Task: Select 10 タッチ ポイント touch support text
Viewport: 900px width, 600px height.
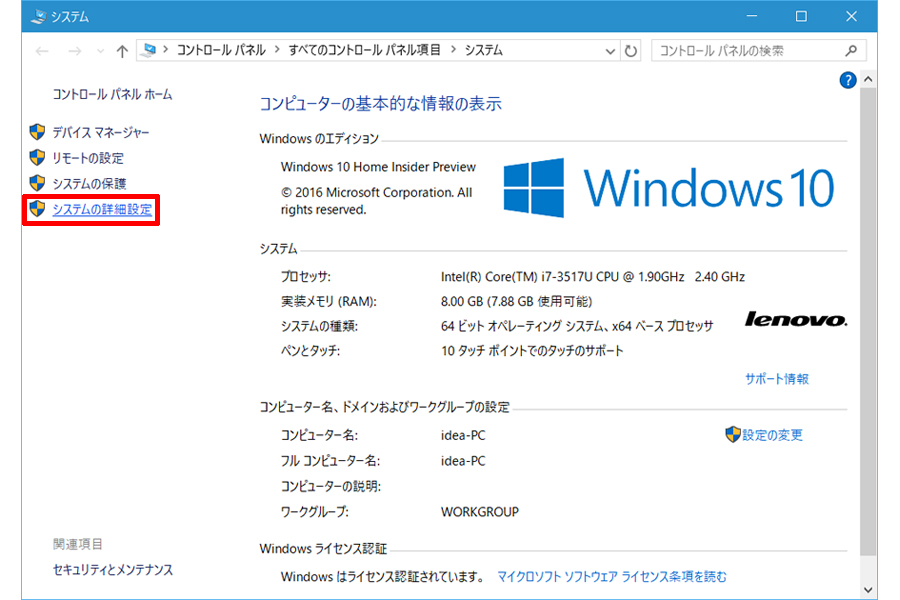Action: [x=532, y=350]
